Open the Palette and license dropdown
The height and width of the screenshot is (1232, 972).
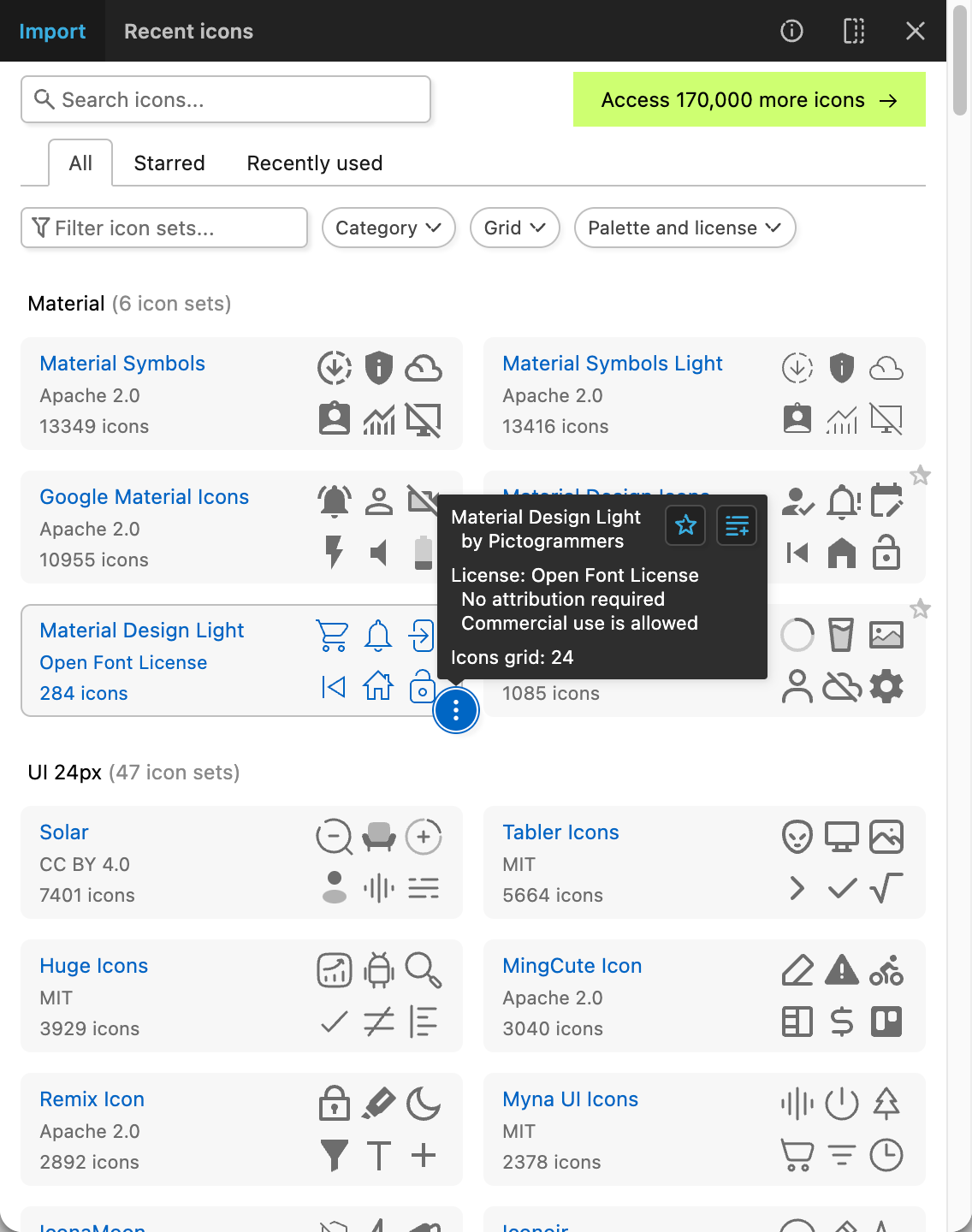685,228
